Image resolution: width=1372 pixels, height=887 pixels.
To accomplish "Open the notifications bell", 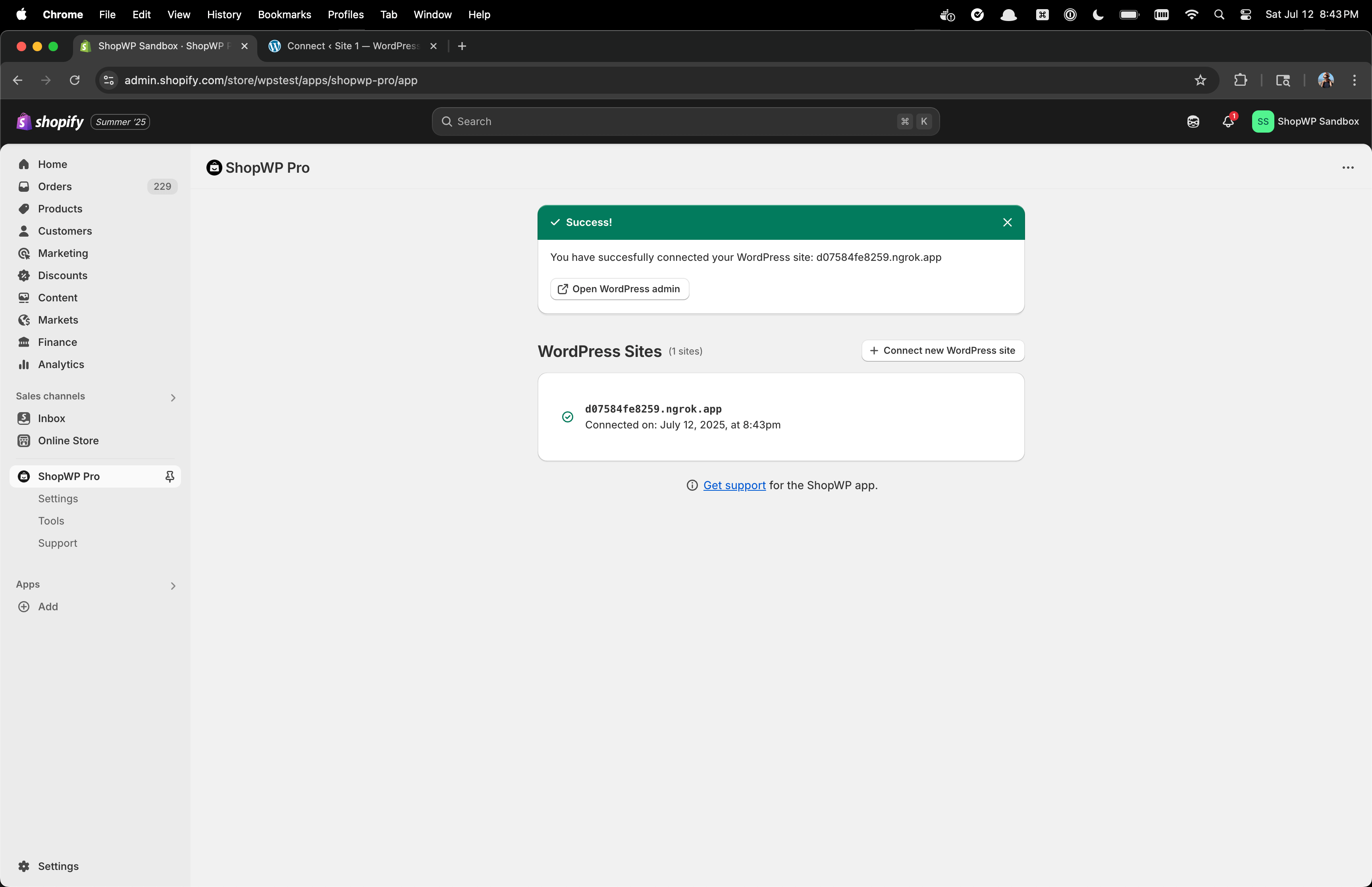I will coord(1228,121).
